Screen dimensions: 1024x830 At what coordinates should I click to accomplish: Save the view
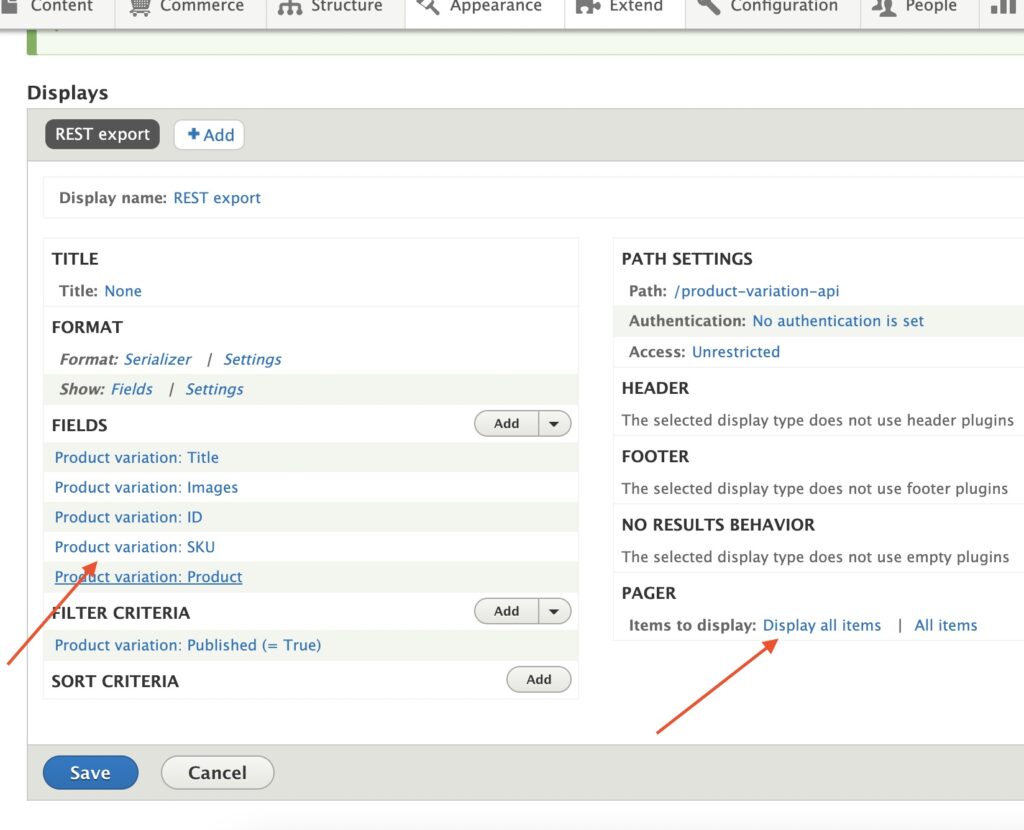[90, 772]
